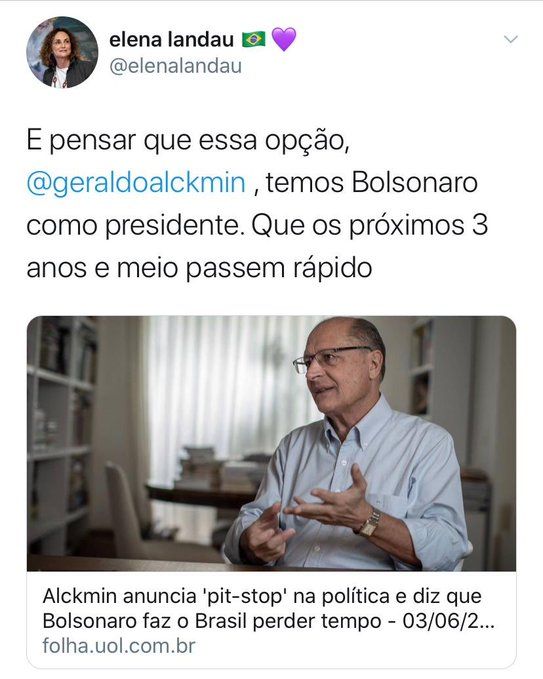Open the folha.uol.com.br source link
This screenshot has width=543, height=679.
click(119, 646)
